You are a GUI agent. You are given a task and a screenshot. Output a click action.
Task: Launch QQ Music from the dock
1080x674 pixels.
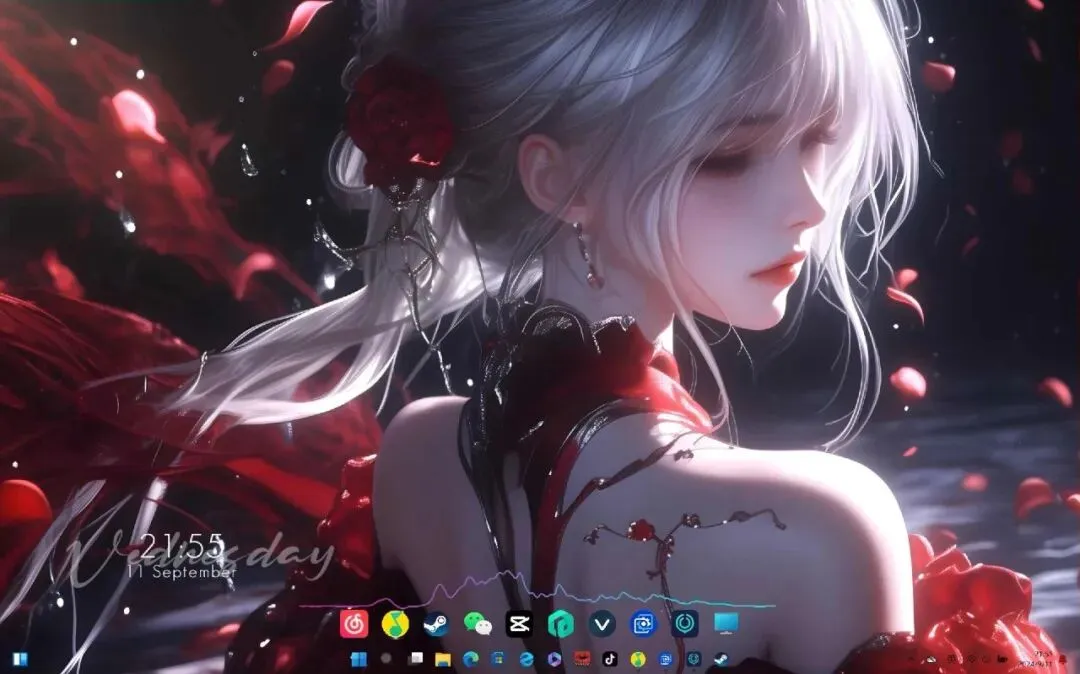395,624
